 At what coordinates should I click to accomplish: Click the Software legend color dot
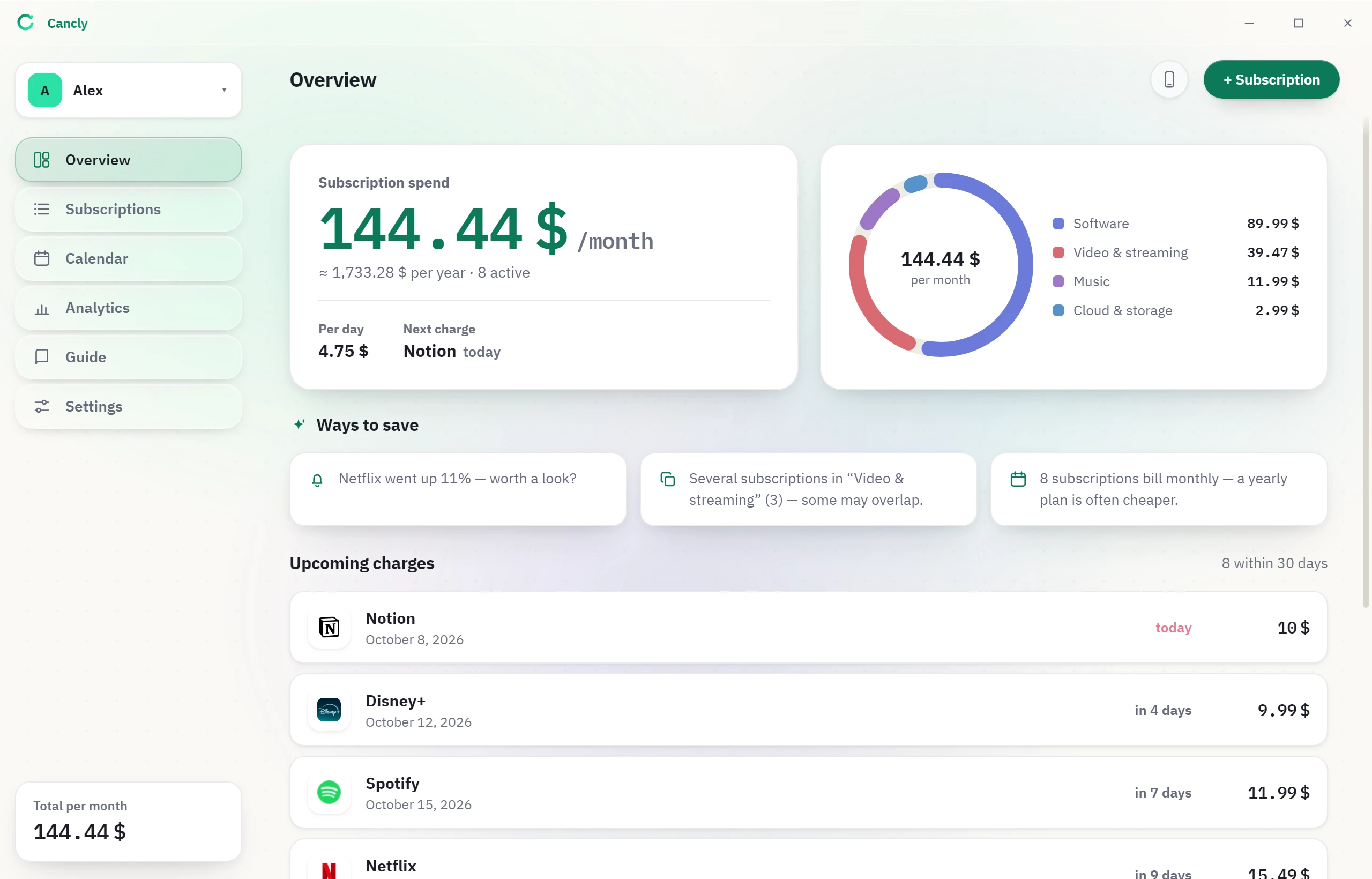point(1058,223)
